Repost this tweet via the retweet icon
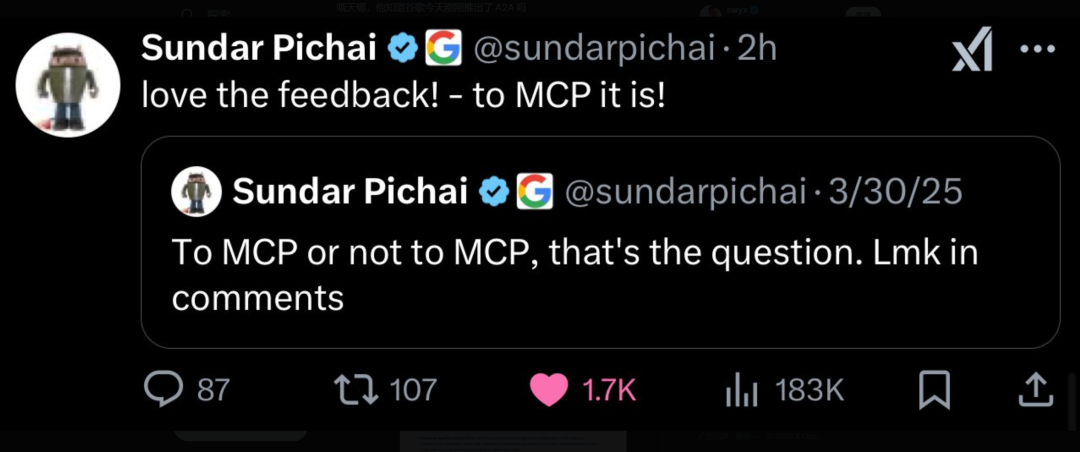 (356, 388)
